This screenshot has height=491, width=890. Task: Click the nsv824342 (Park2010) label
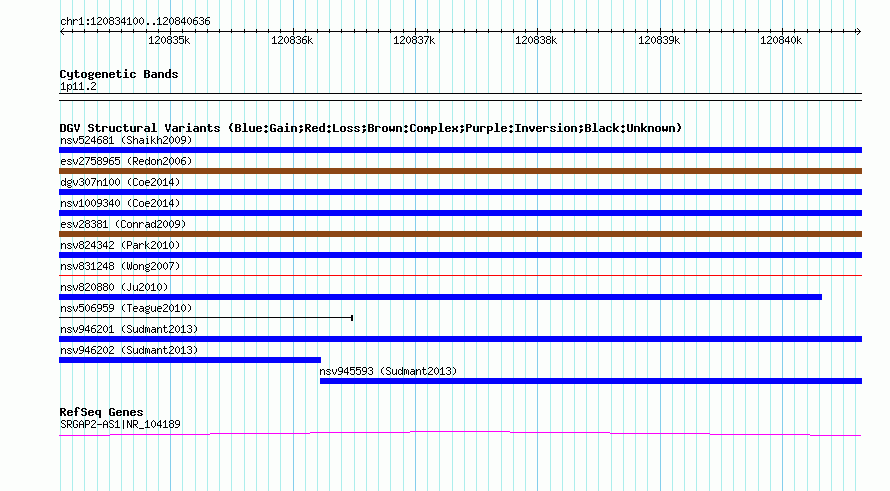(x=120, y=245)
